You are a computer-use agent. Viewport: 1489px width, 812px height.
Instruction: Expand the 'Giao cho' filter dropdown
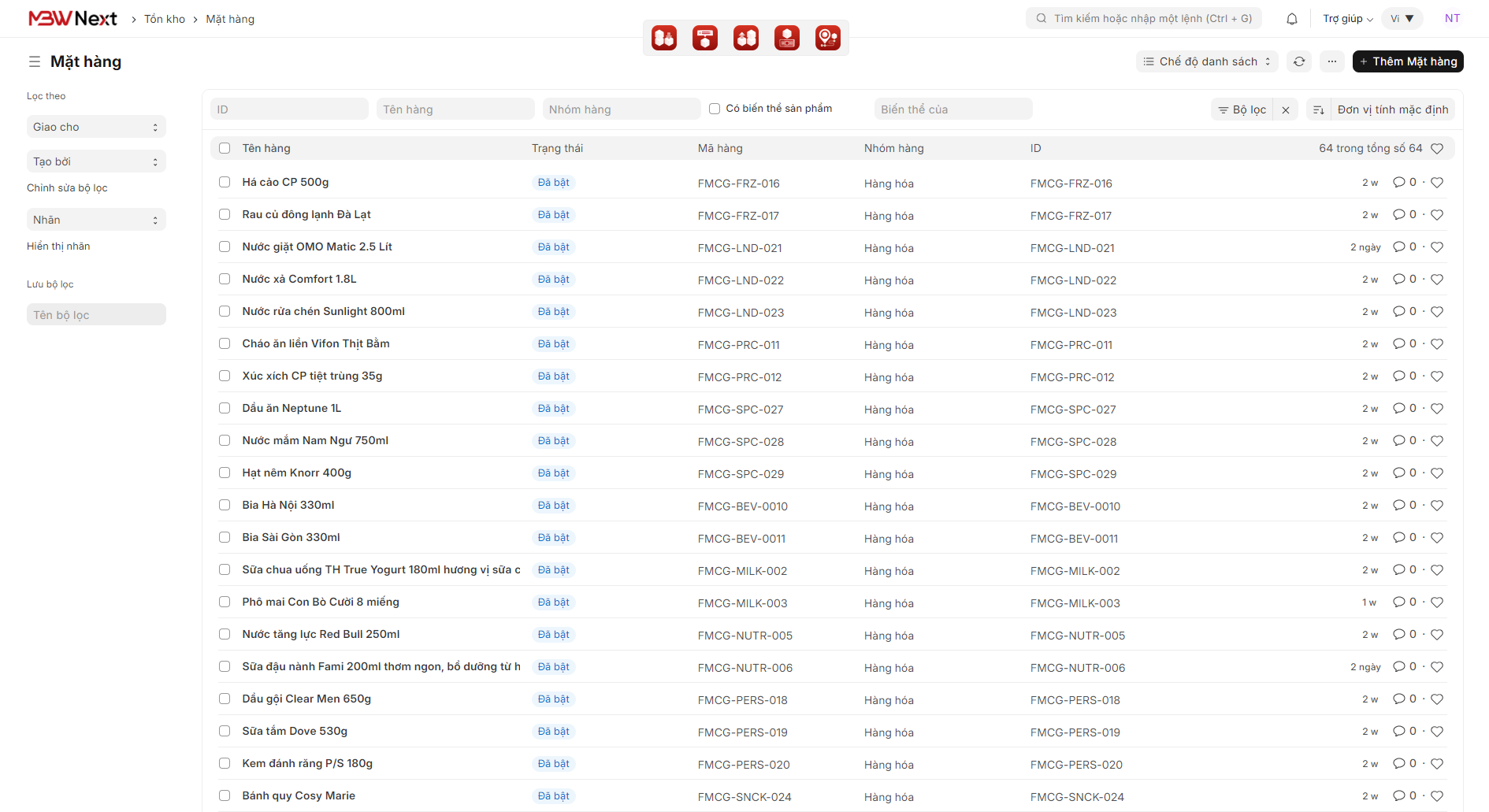(96, 127)
